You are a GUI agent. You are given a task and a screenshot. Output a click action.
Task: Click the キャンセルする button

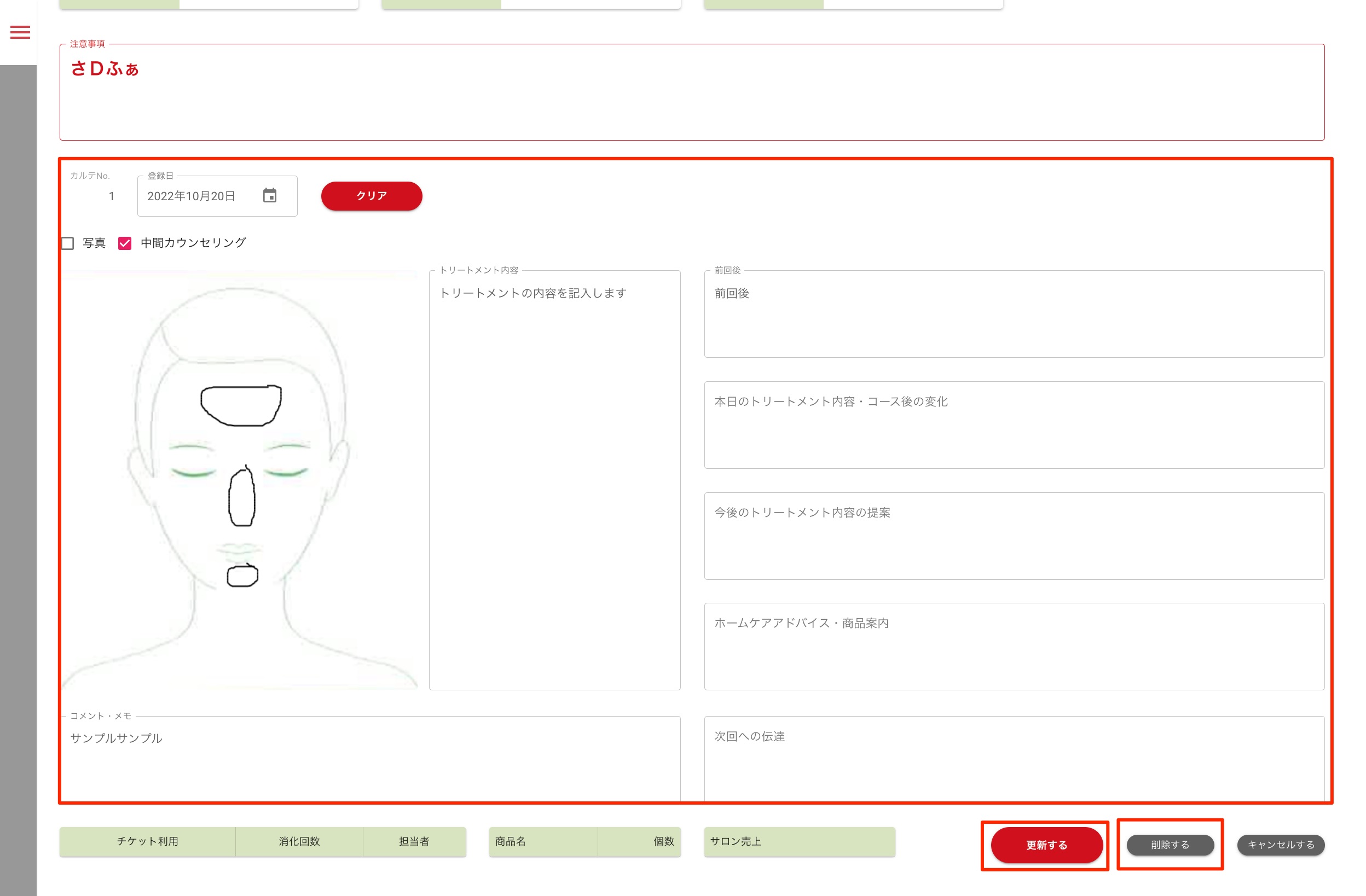1280,845
